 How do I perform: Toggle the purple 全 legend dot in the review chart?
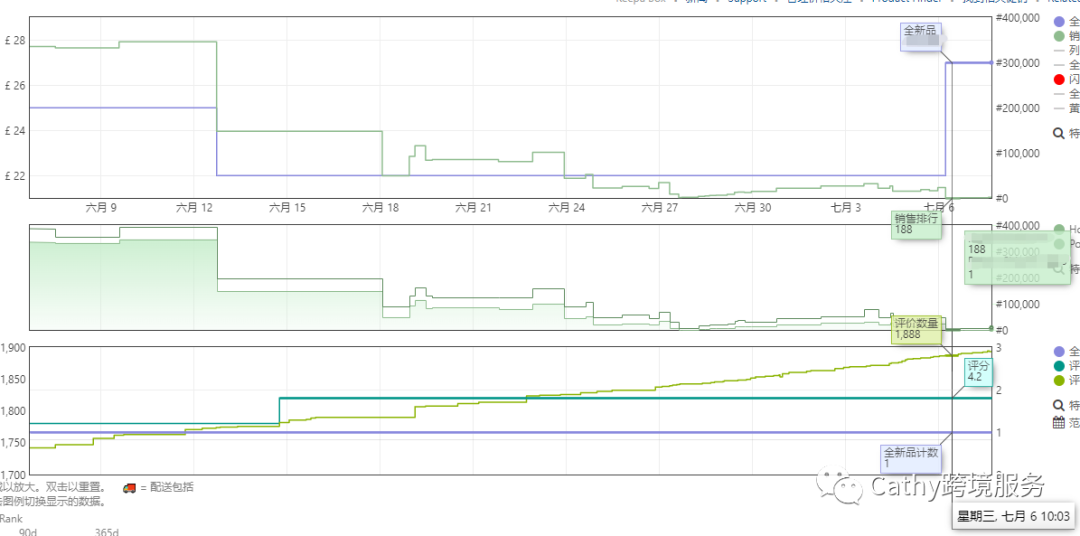(x=1059, y=351)
